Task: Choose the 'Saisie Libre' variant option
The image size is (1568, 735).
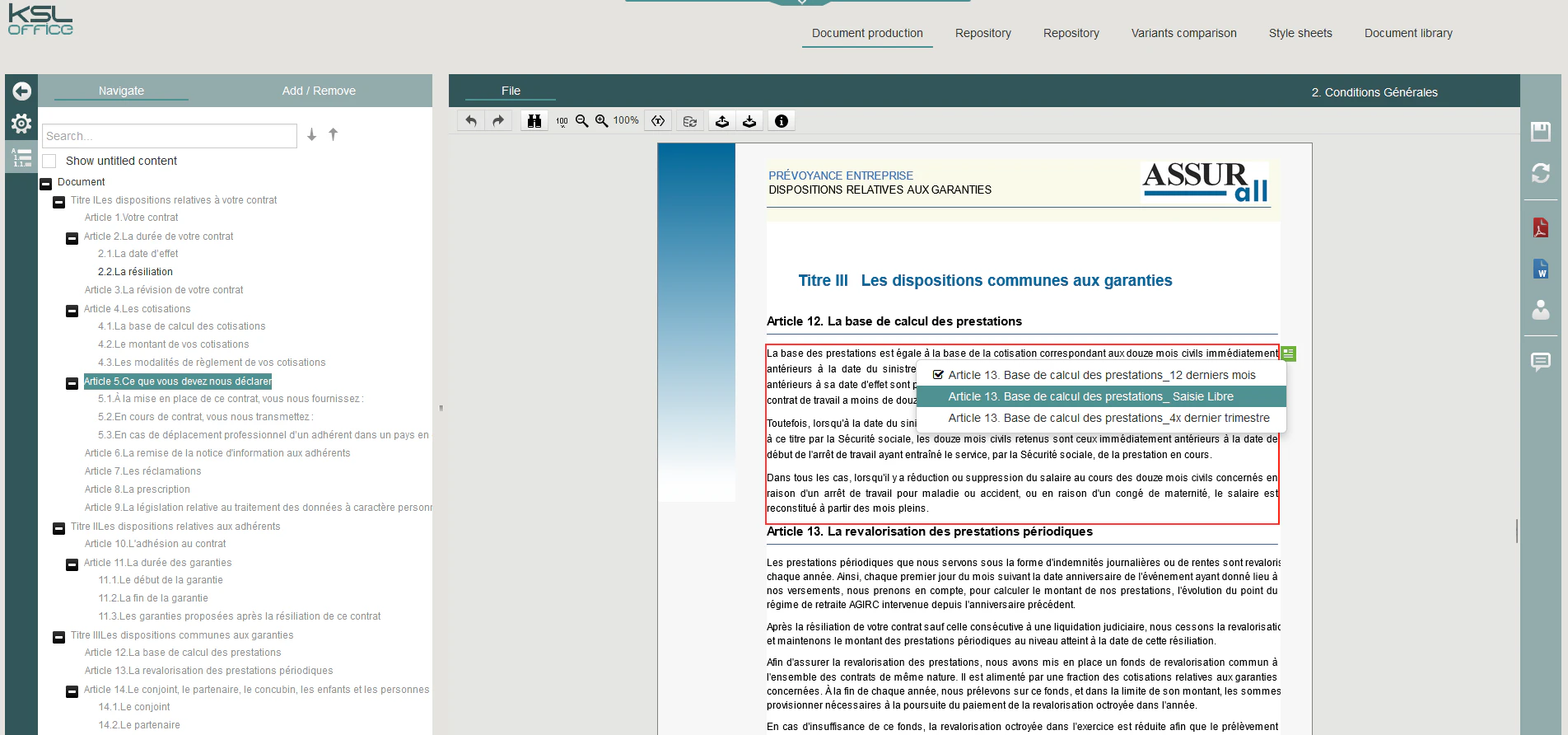Action: [1090, 396]
